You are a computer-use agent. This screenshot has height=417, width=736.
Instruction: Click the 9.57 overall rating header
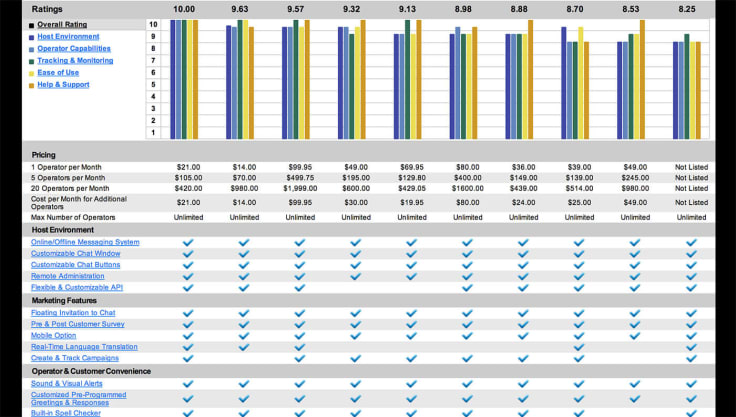[x=296, y=9]
